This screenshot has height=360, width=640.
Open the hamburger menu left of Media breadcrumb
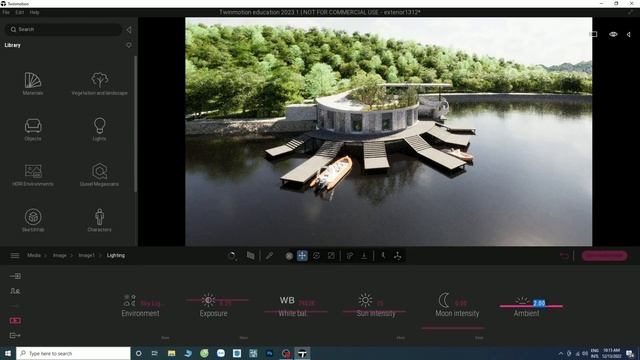[15, 256]
